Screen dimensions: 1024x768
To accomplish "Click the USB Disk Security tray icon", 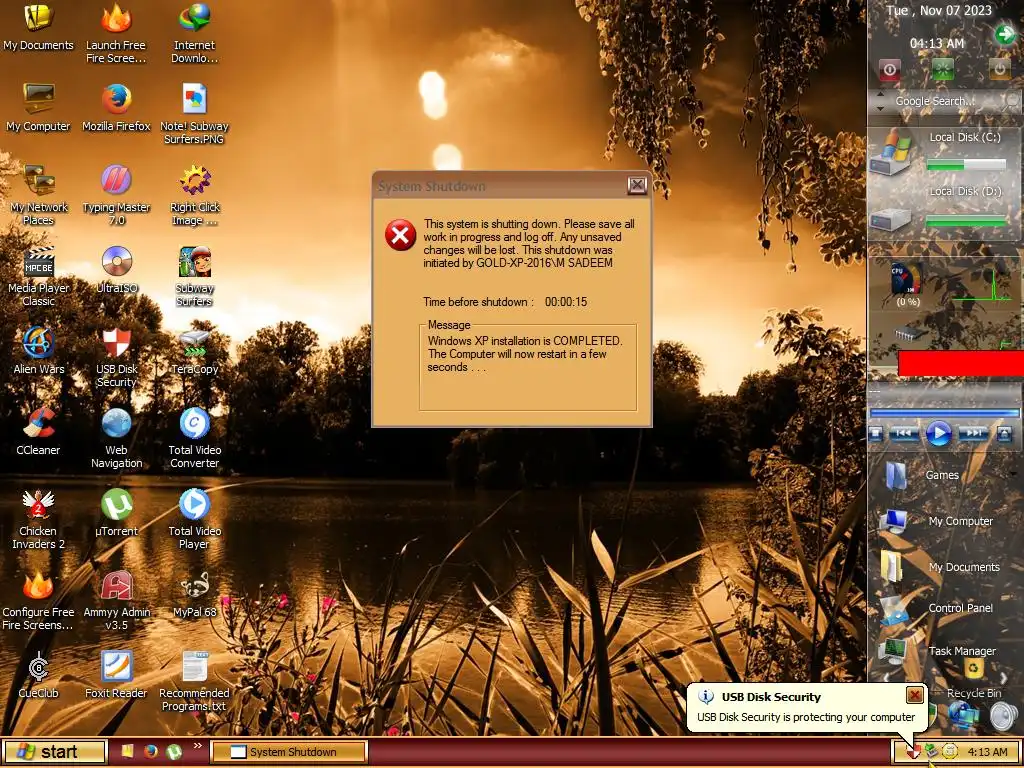I will point(912,752).
